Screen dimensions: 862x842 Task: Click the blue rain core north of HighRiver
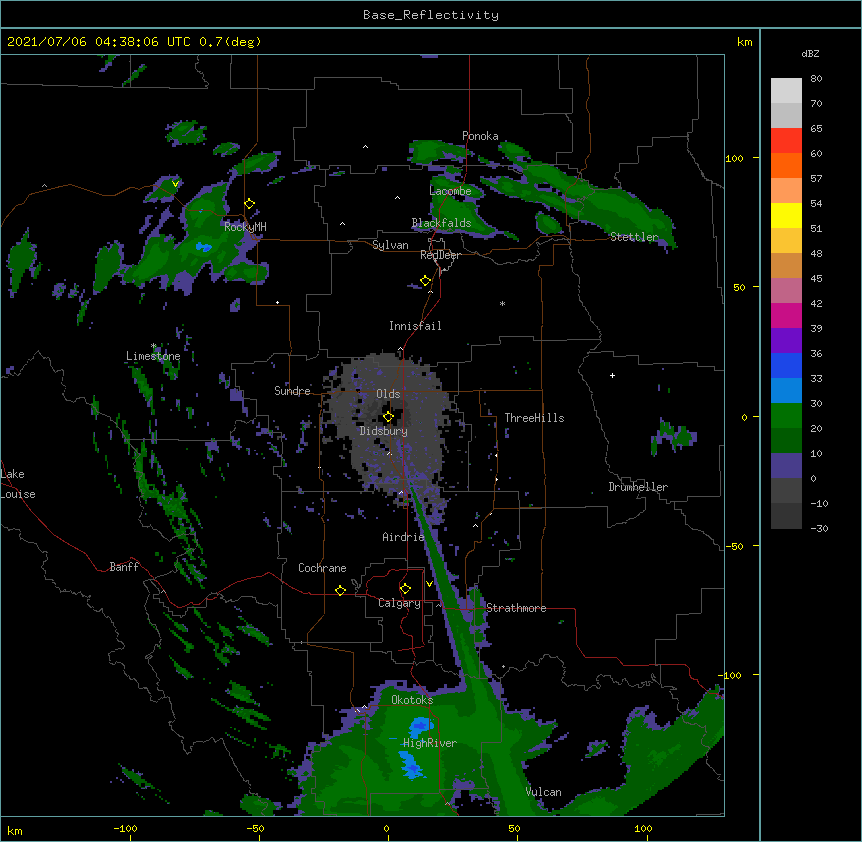click(421, 725)
